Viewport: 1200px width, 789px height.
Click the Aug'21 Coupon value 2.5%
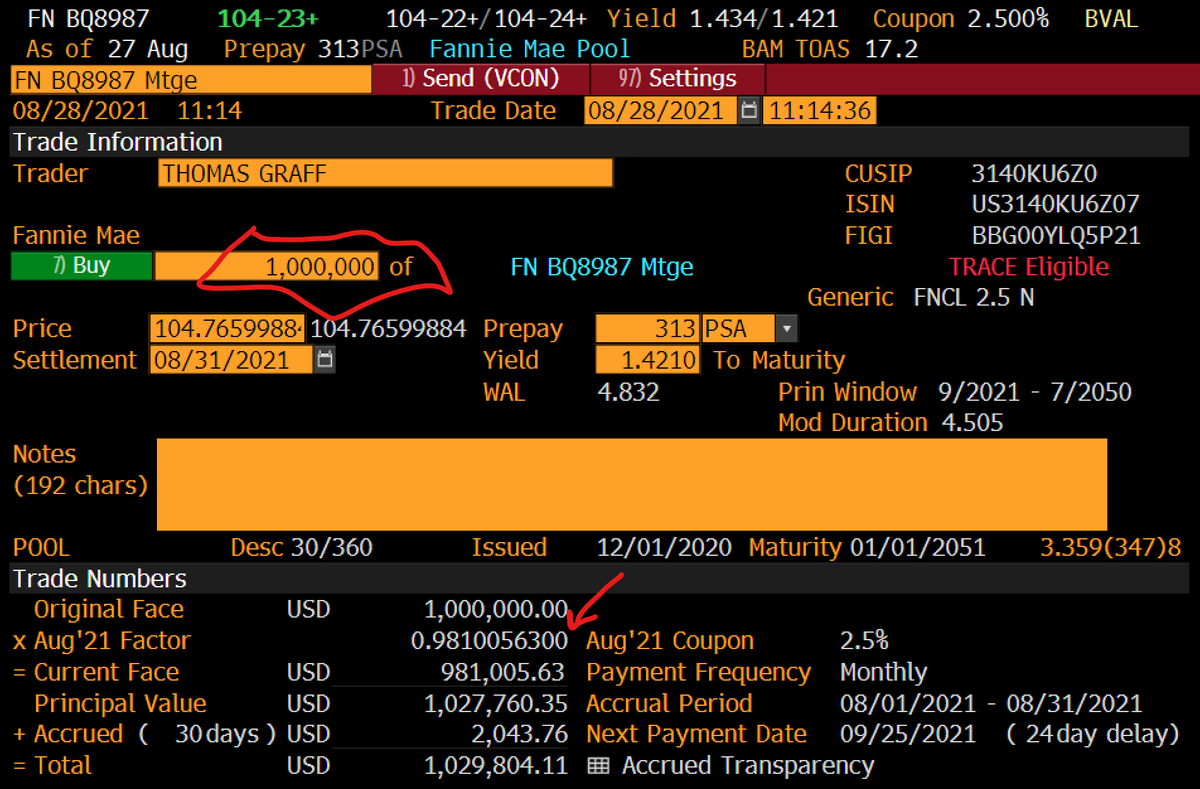tap(864, 641)
